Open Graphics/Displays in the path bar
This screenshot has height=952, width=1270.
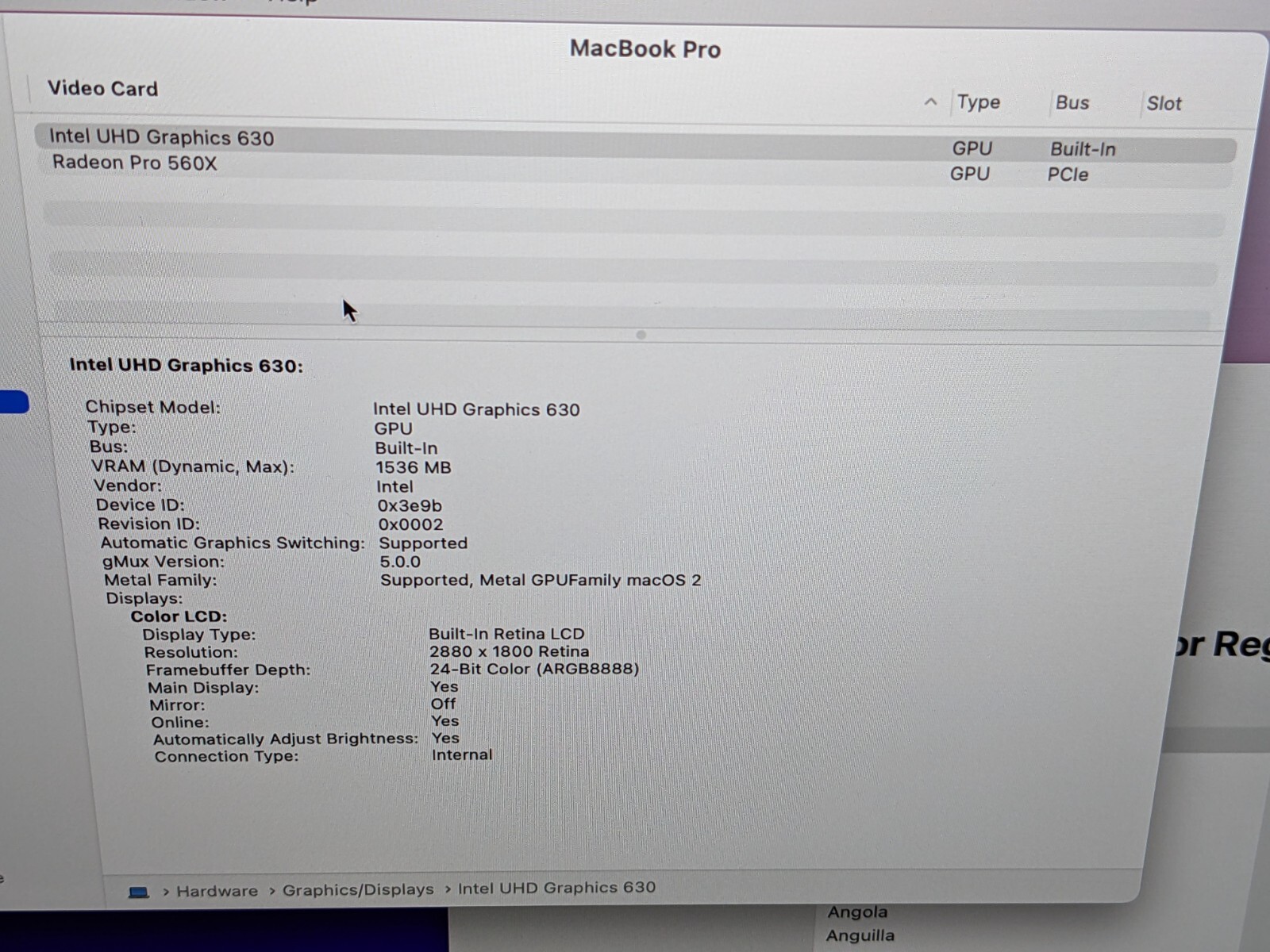coord(358,889)
